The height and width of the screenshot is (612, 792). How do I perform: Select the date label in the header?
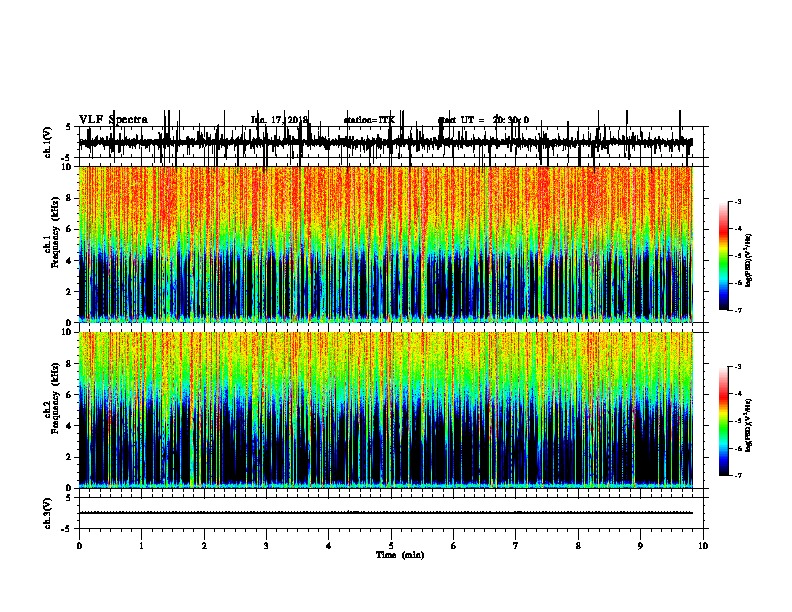click(279, 120)
